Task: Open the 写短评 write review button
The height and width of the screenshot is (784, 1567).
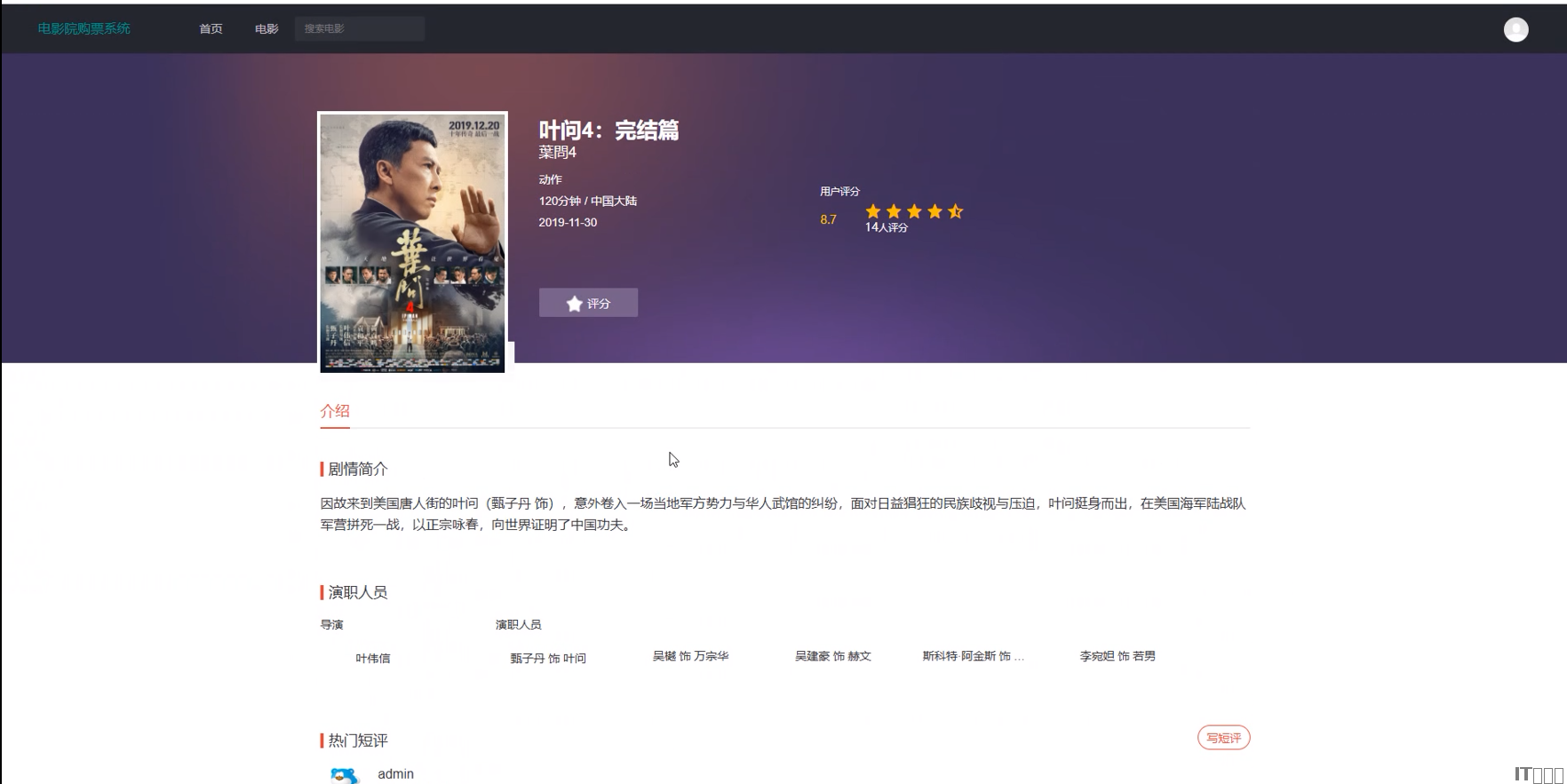Action: point(1223,738)
